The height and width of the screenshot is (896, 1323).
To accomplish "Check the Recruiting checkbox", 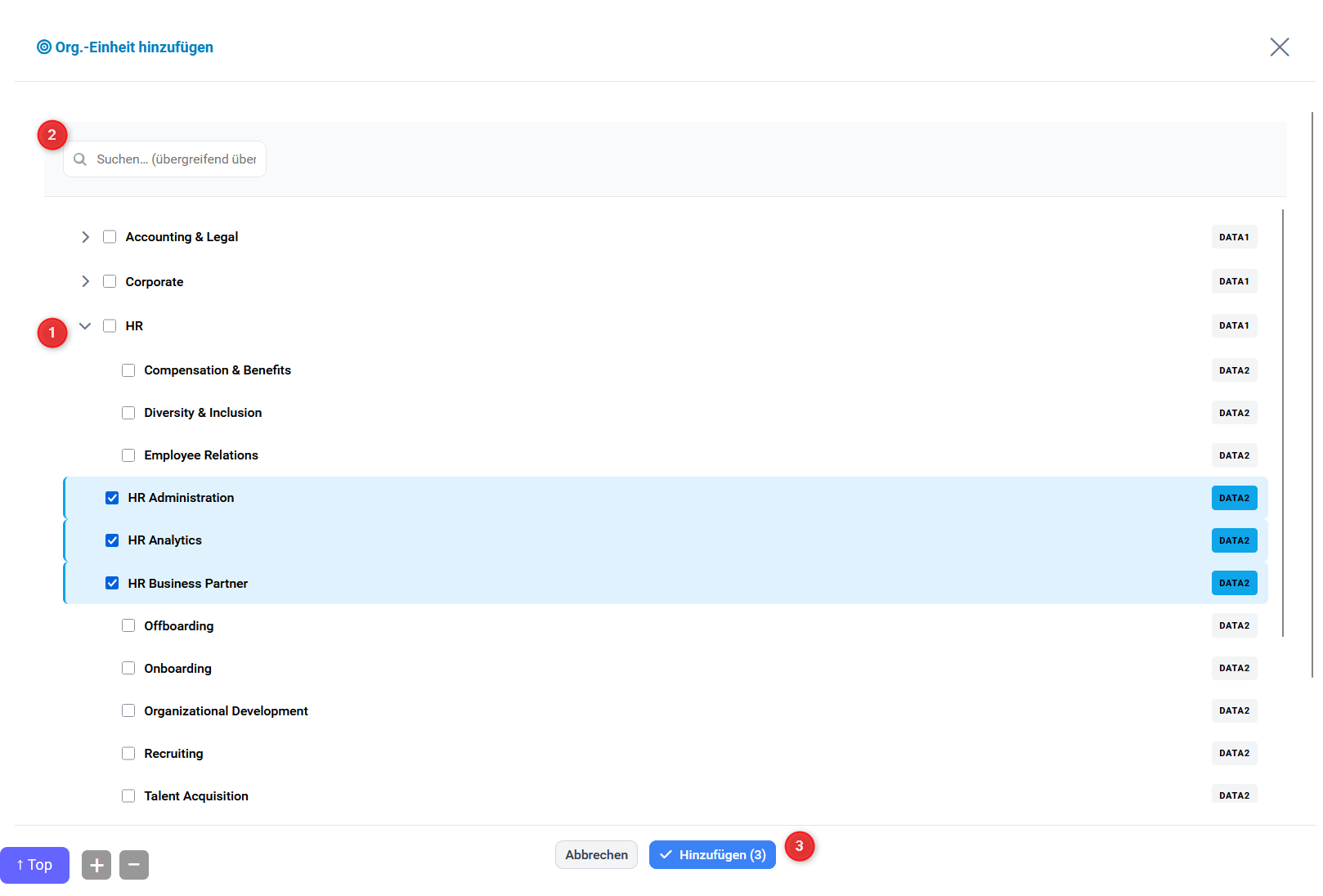I will click(128, 753).
